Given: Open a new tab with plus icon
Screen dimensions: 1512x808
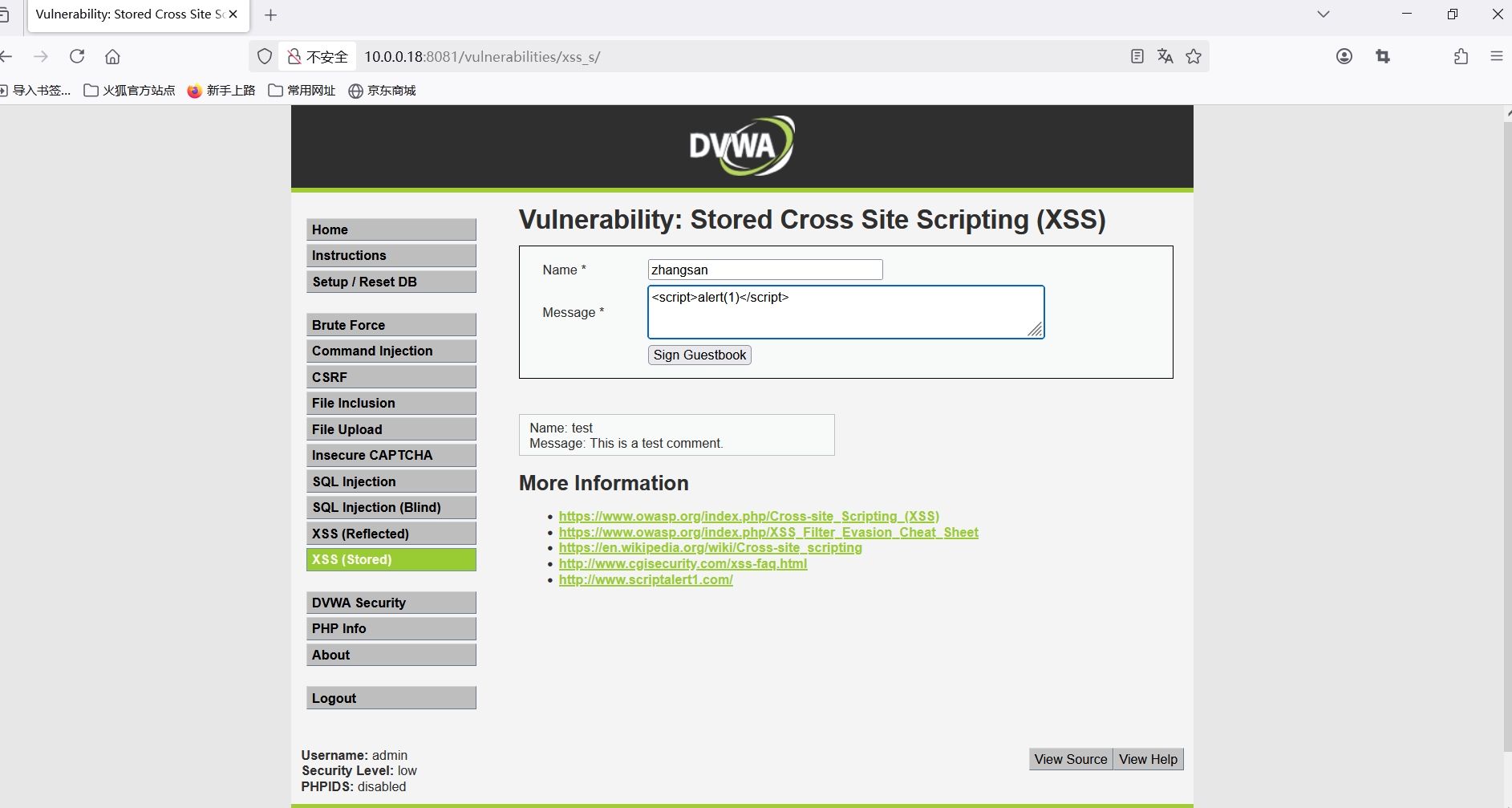Looking at the screenshot, I should [270, 14].
